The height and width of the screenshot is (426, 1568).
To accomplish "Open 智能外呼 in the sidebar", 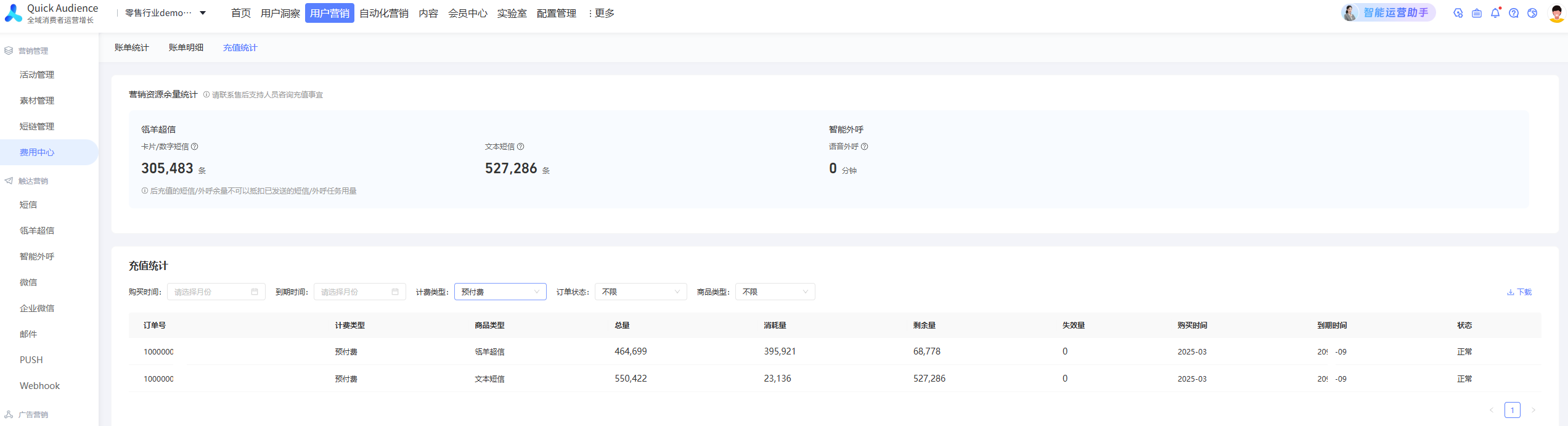I will pyautogui.click(x=37, y=256).
